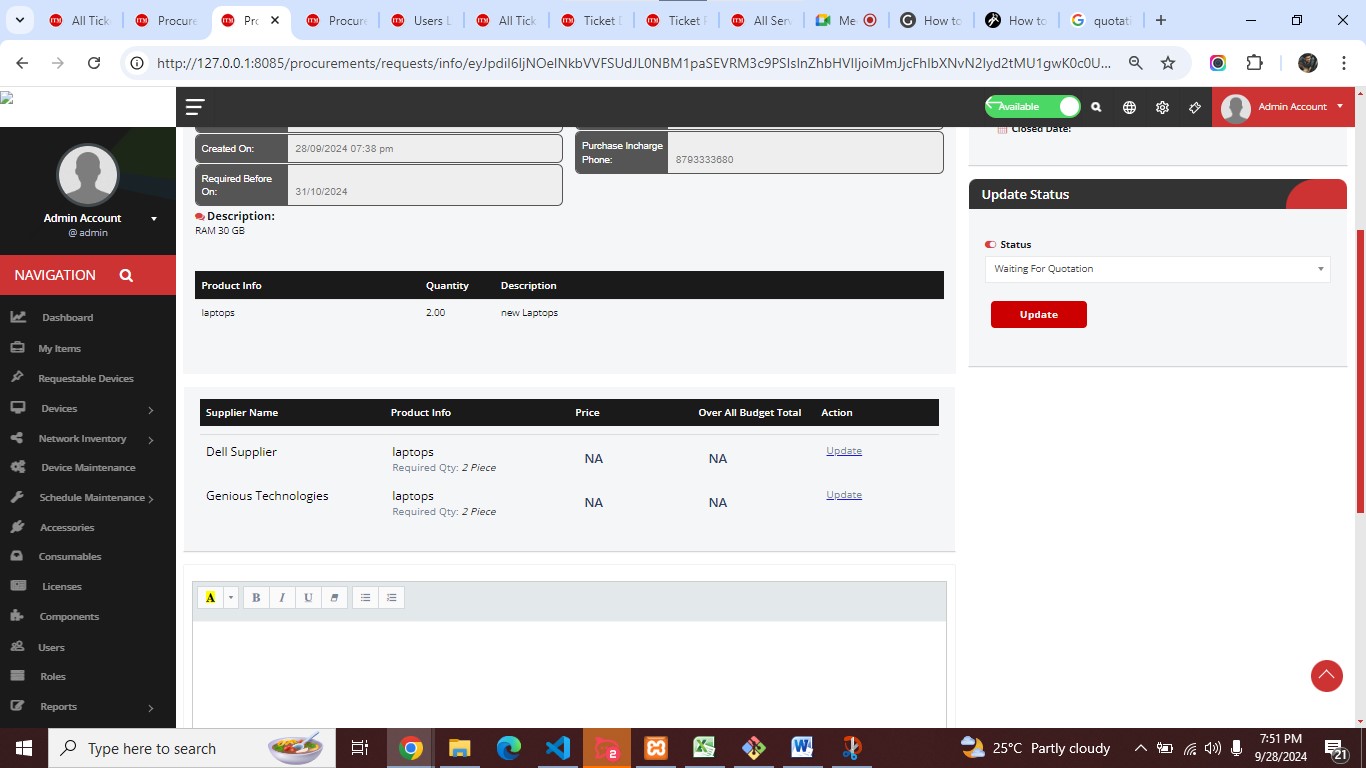Image resolution: width=1366 pixels, height=768 pixels.
Task: Open the text color picker dropdown
Action: [x=230, y=597]
